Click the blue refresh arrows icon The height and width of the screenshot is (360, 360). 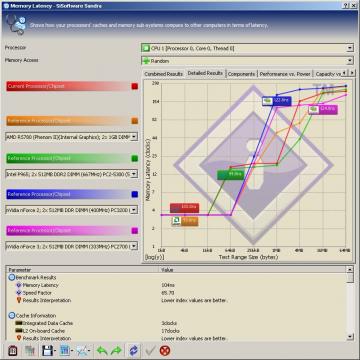133,351
